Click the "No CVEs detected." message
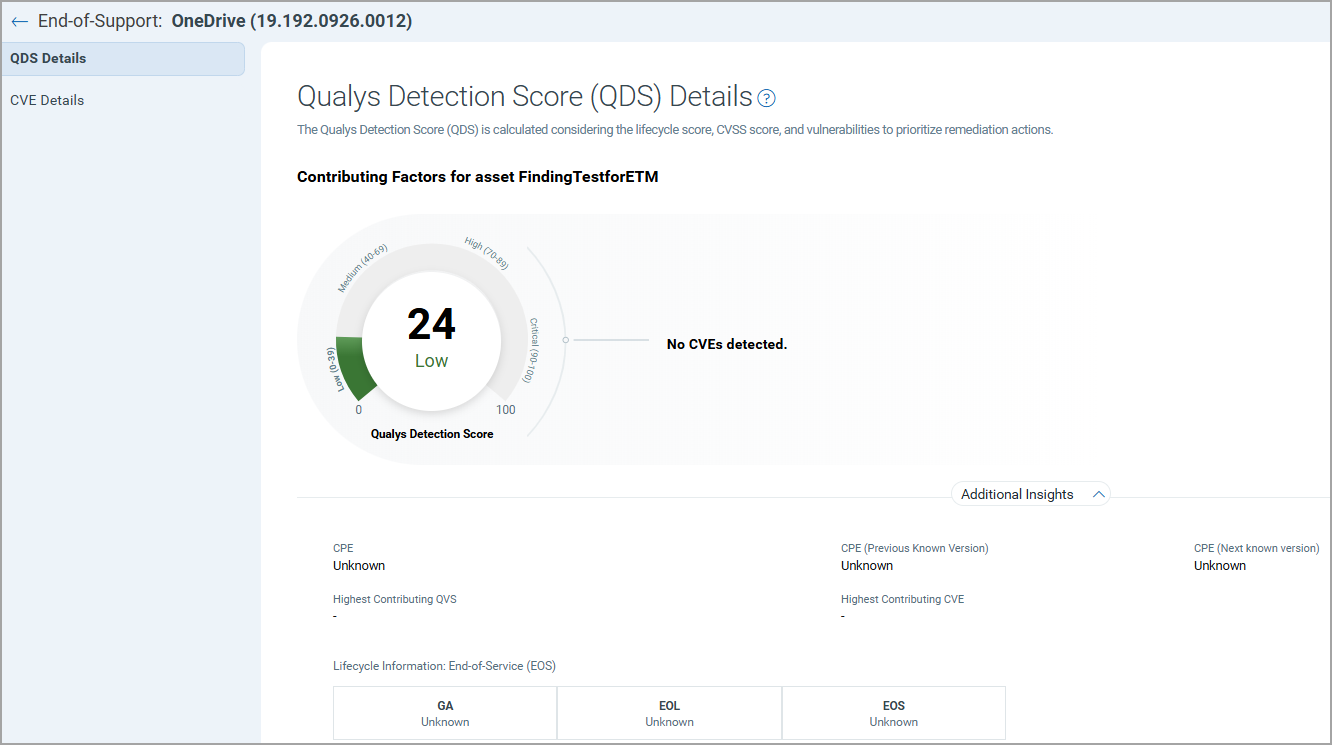The width and height of the screenshot is (1332, 745). (x=727, y=344)
